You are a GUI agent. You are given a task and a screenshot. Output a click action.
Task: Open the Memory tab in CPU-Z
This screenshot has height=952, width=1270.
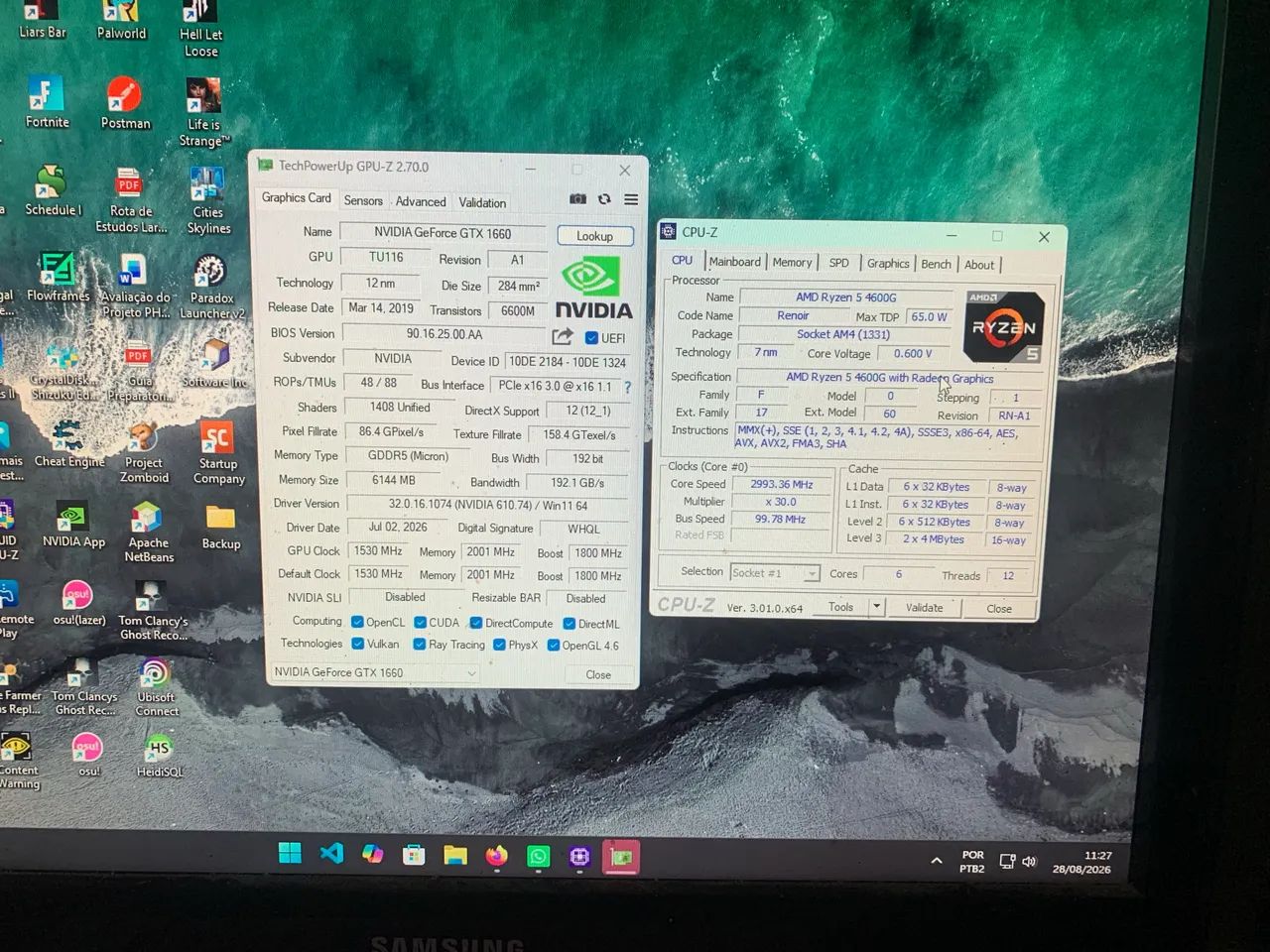[x=792, y=263]
